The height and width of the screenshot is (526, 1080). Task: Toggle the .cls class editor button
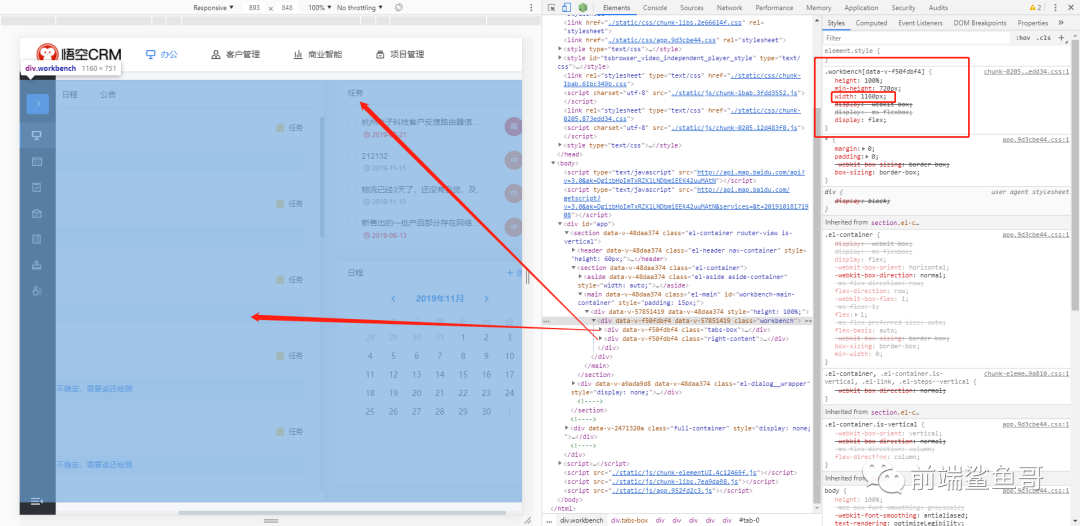(x=1045, y=38)
